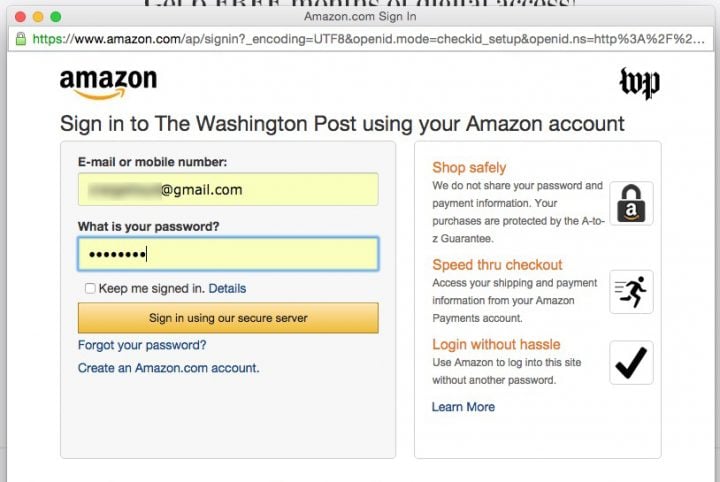Open Create an Amazon.com account link
The width and height of the screenshot is (720, 482).
pyautogui.click(x=169, y=368)
